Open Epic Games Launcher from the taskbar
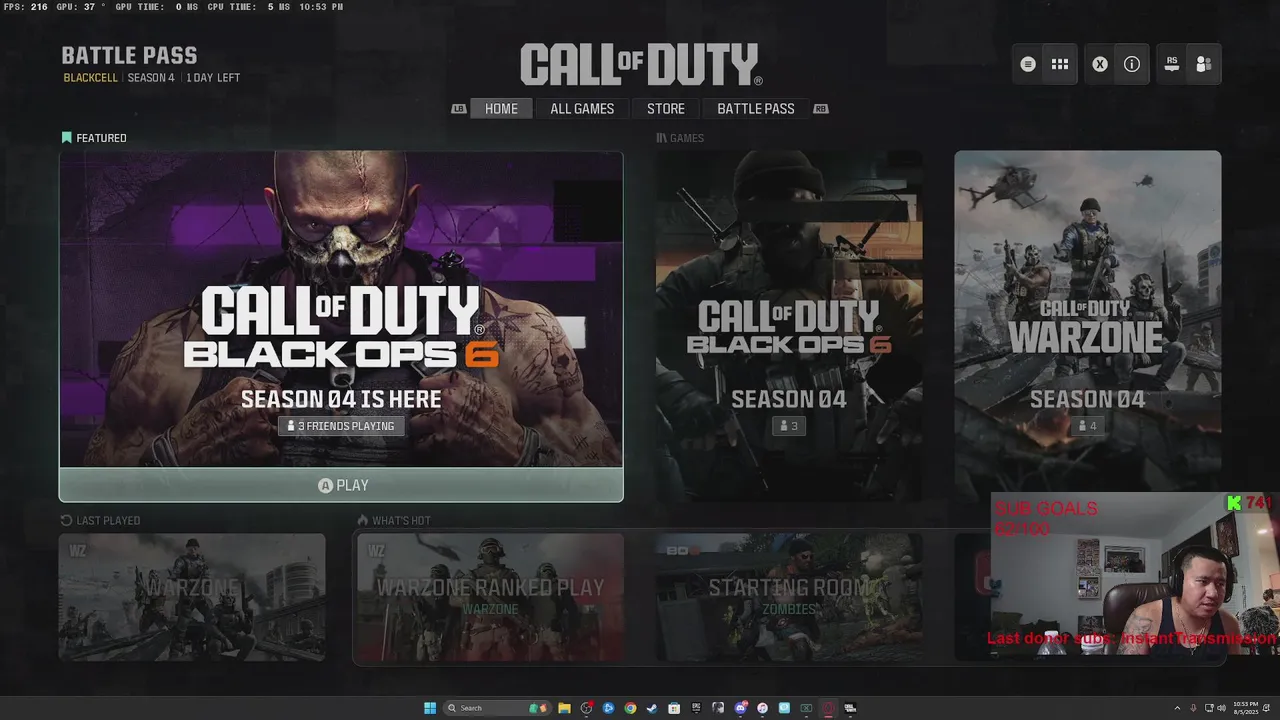 coord(696,708)
